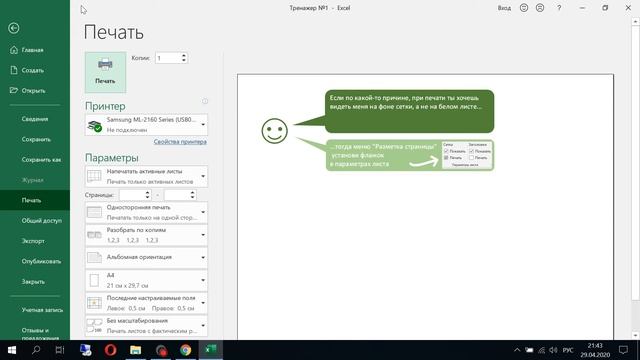This screenshot has height=360, width=640.
Task: Open taskbar search magnifier
Action: [36, 350]
